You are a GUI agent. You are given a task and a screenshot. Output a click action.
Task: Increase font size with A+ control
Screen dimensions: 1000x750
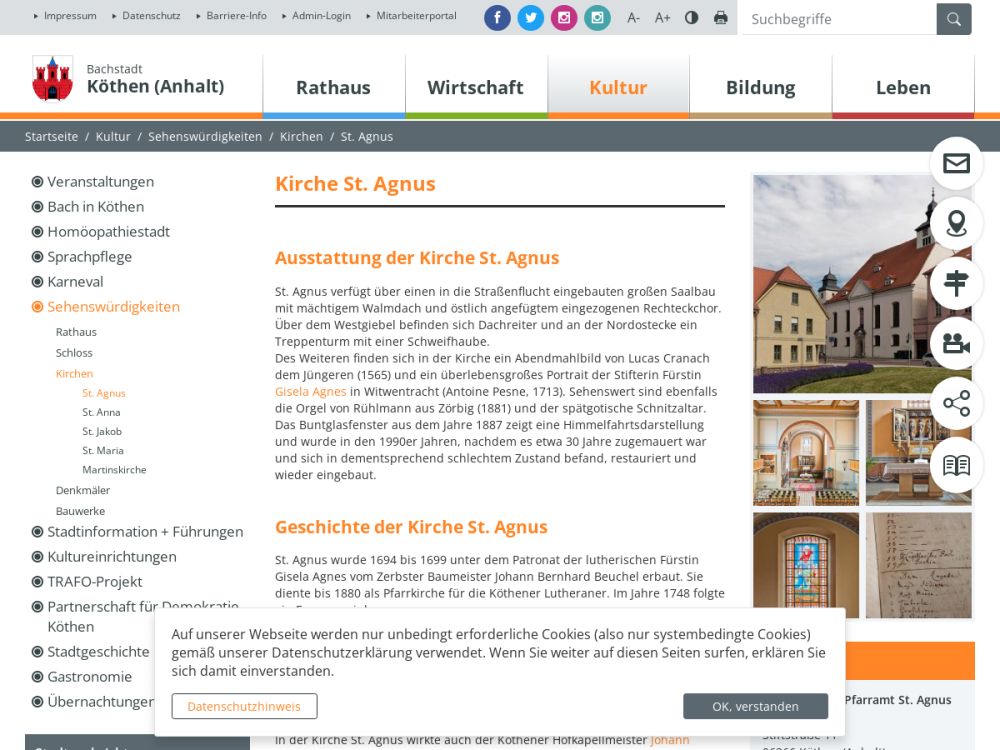(662, 18)
